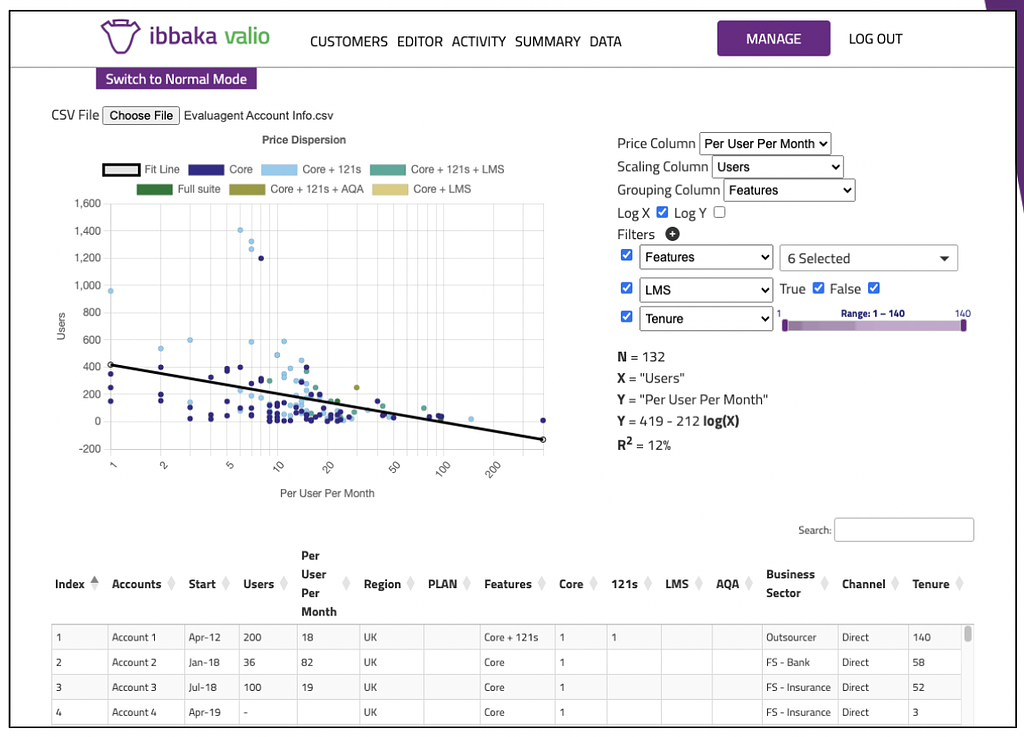
Task: Go to the SUMMARY menu item
Action: point(547,41)
